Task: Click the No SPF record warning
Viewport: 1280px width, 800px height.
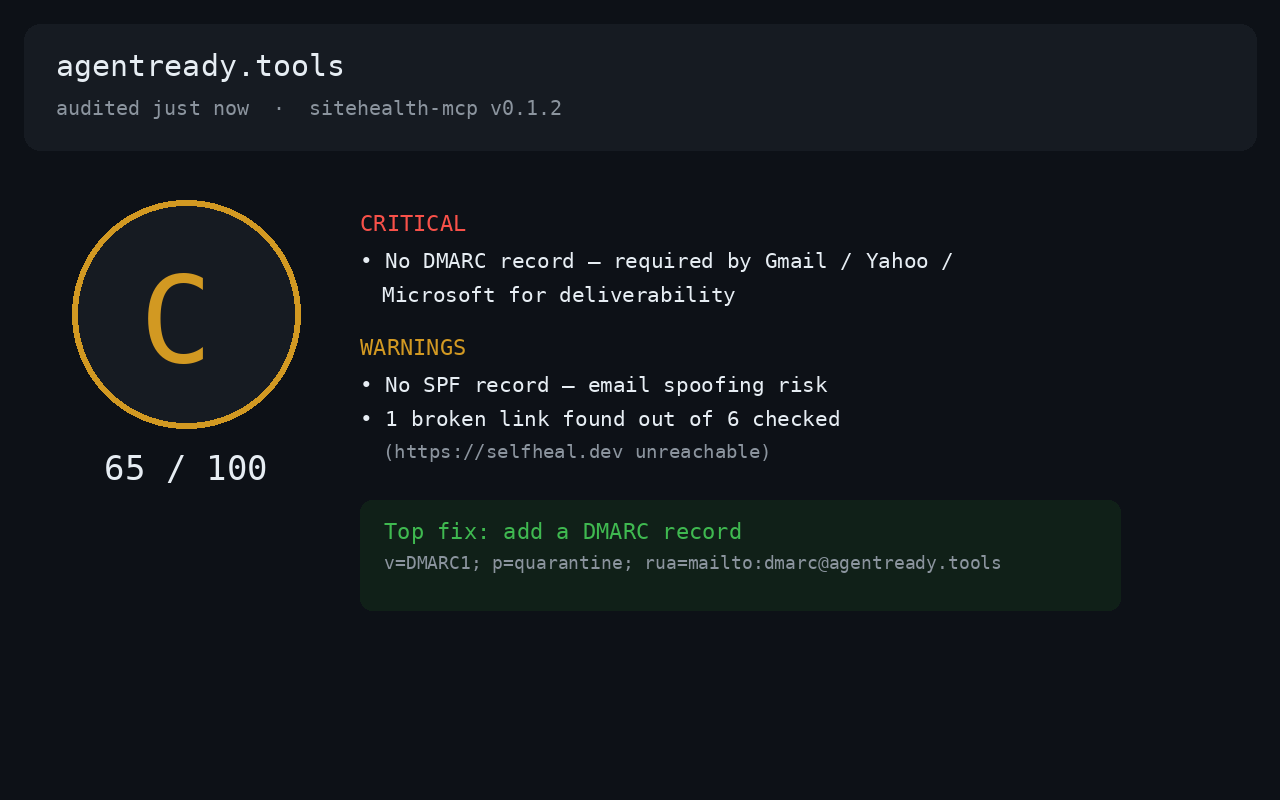Action: (x=594, y=385)
